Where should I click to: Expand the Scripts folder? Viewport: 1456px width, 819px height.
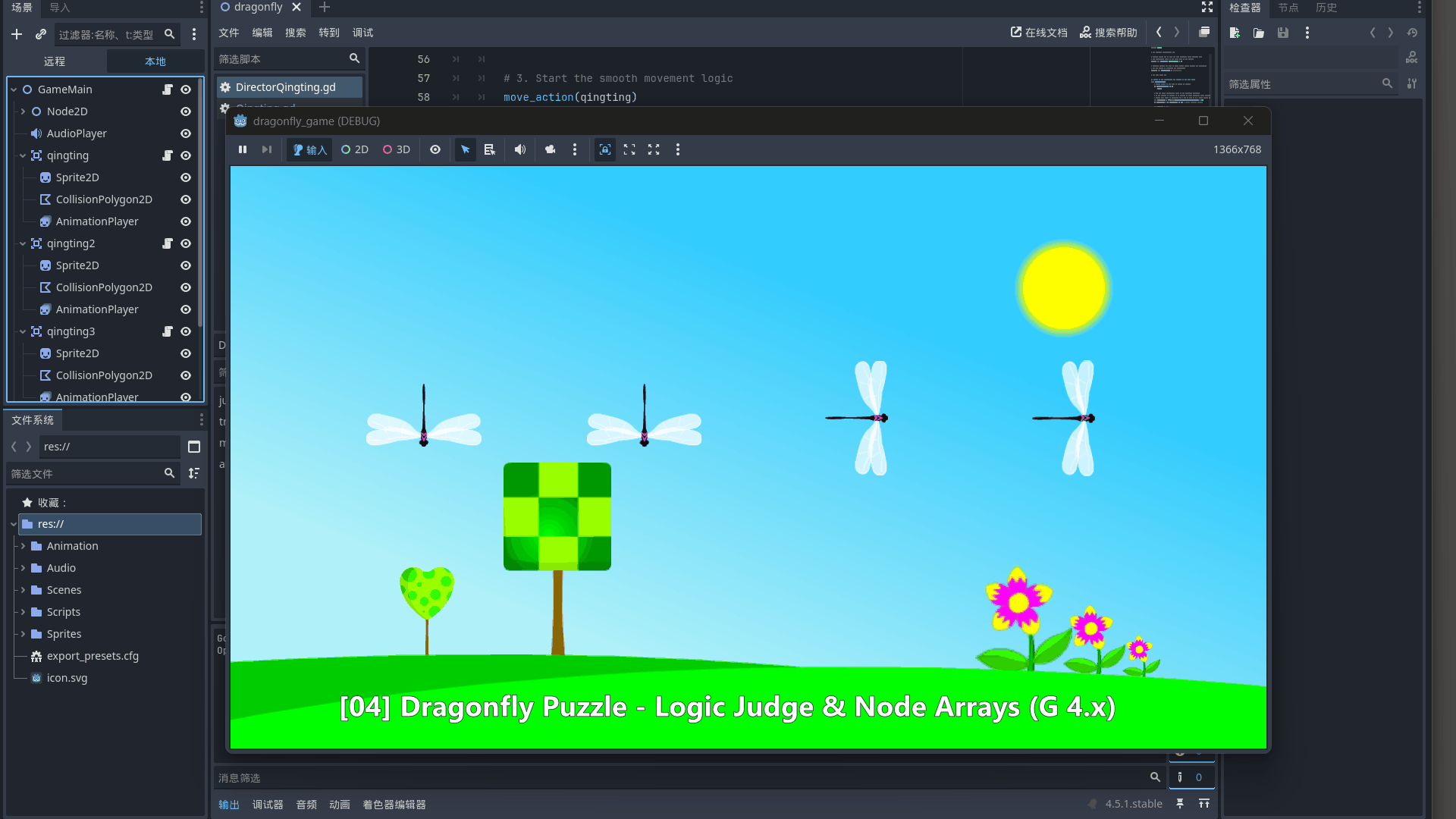coord(23,612)
